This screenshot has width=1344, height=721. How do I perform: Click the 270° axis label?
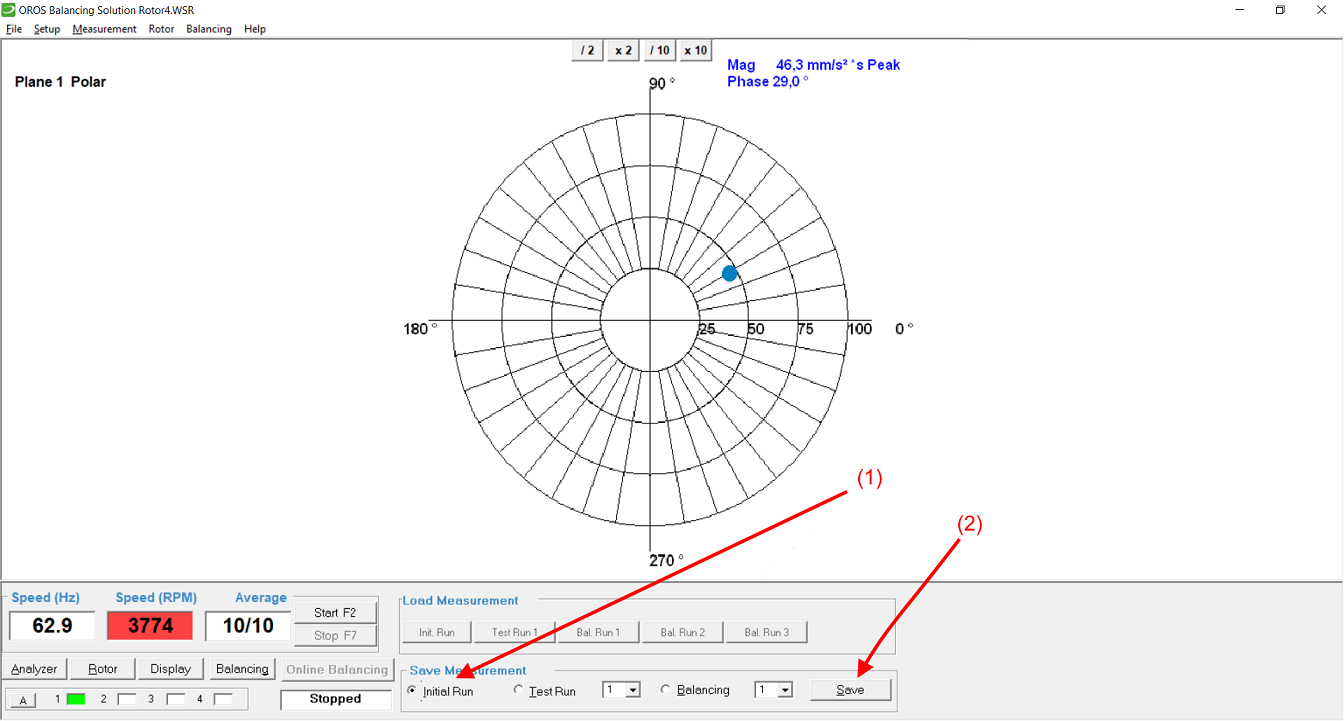coord(666,560)
